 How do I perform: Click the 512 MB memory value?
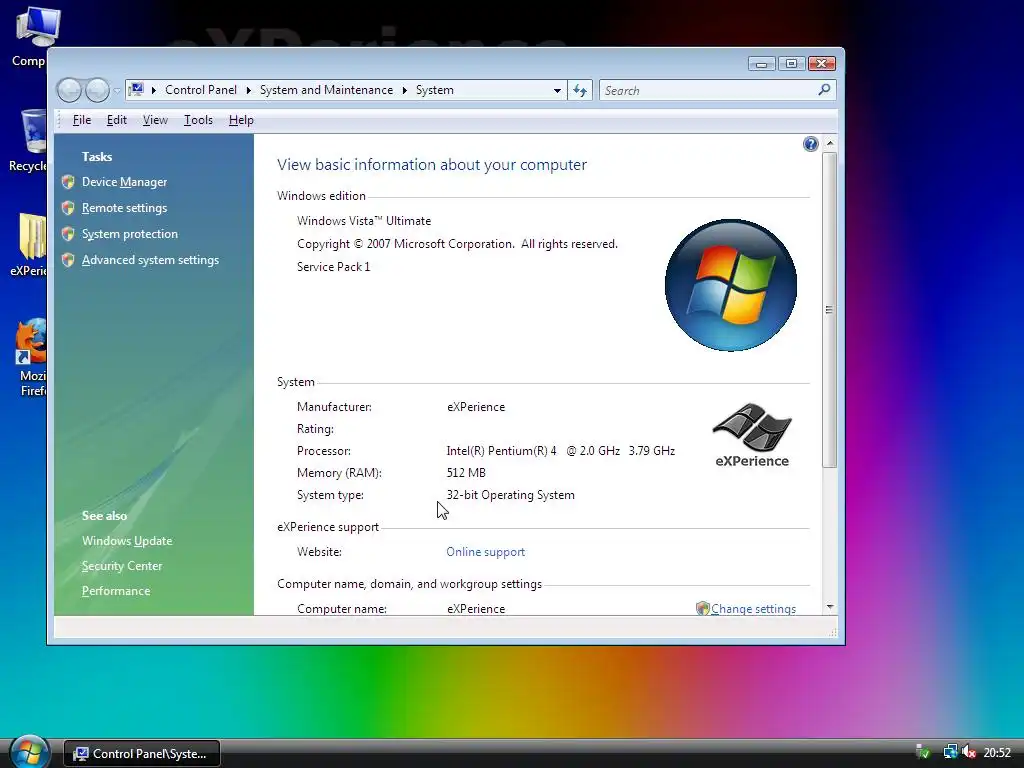tap(466, 473)
